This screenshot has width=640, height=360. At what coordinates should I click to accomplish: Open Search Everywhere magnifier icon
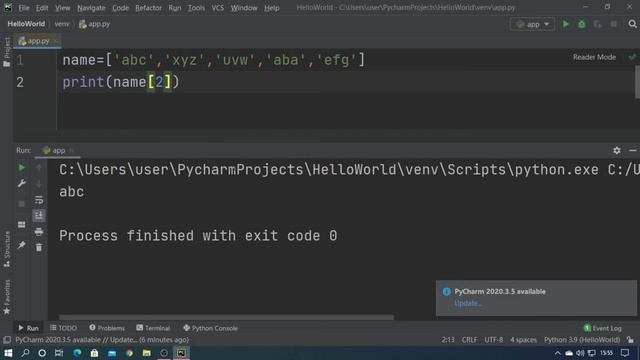coord(632,24)
